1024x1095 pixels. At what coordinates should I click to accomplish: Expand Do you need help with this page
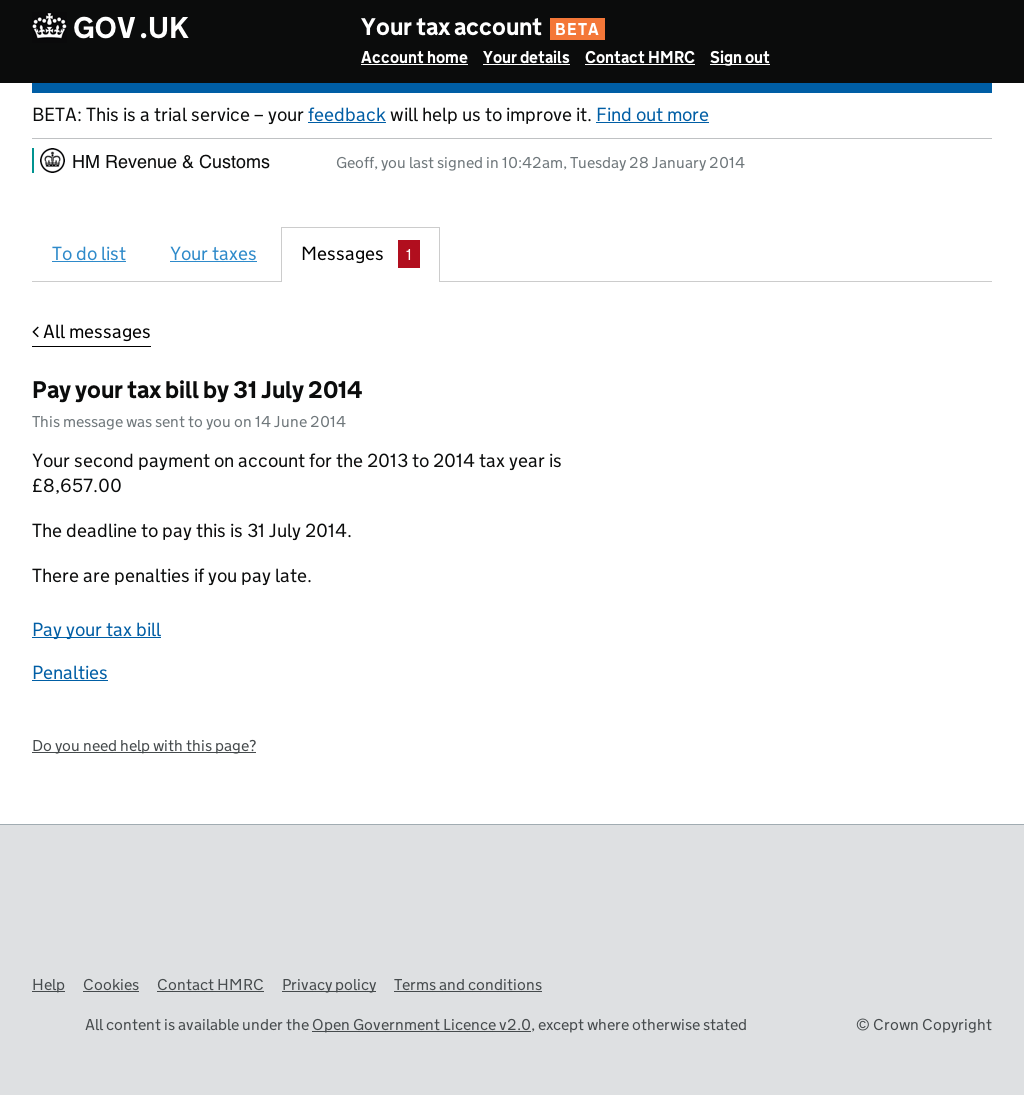tap(144, 746)
